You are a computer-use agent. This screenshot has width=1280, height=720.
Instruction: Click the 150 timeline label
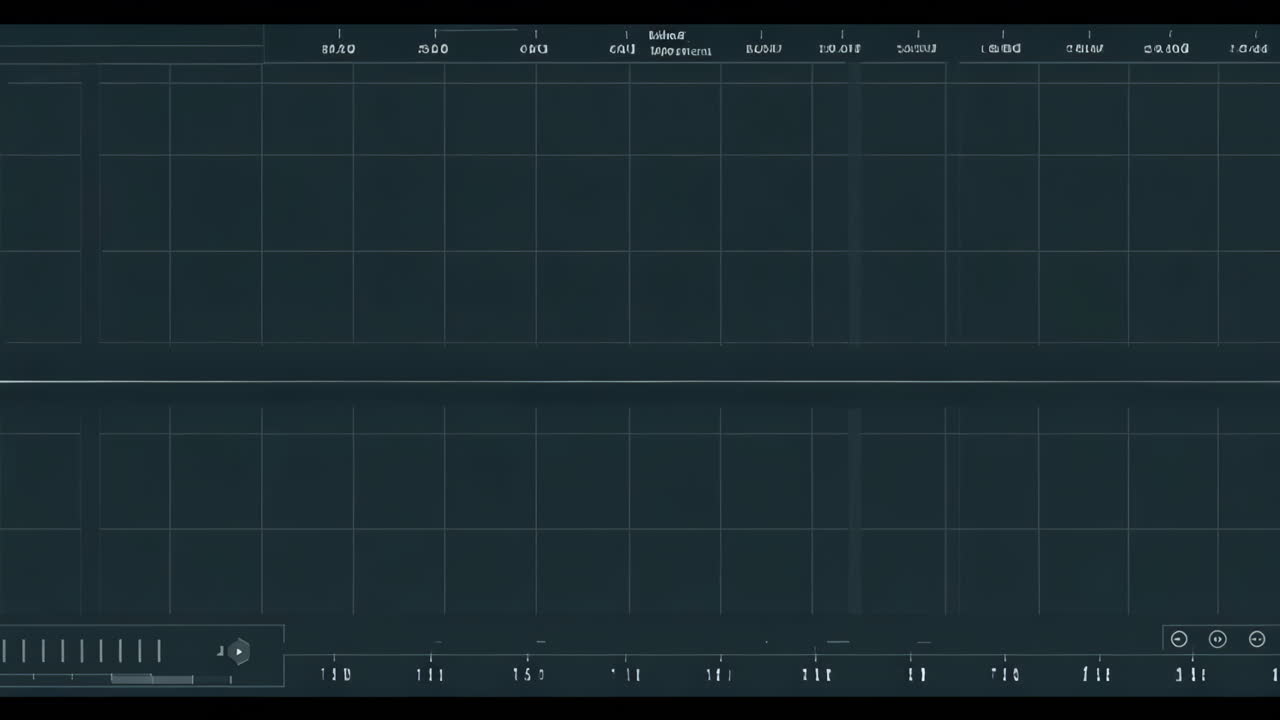(x=528, y=674)
